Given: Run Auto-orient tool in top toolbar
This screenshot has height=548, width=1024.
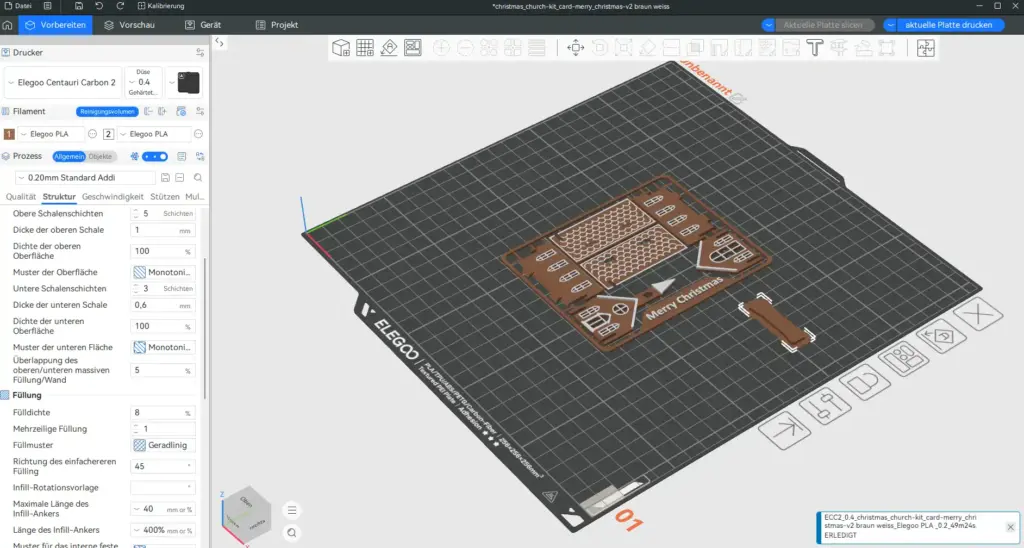Looking at the screenshot, I should (389, 48).
